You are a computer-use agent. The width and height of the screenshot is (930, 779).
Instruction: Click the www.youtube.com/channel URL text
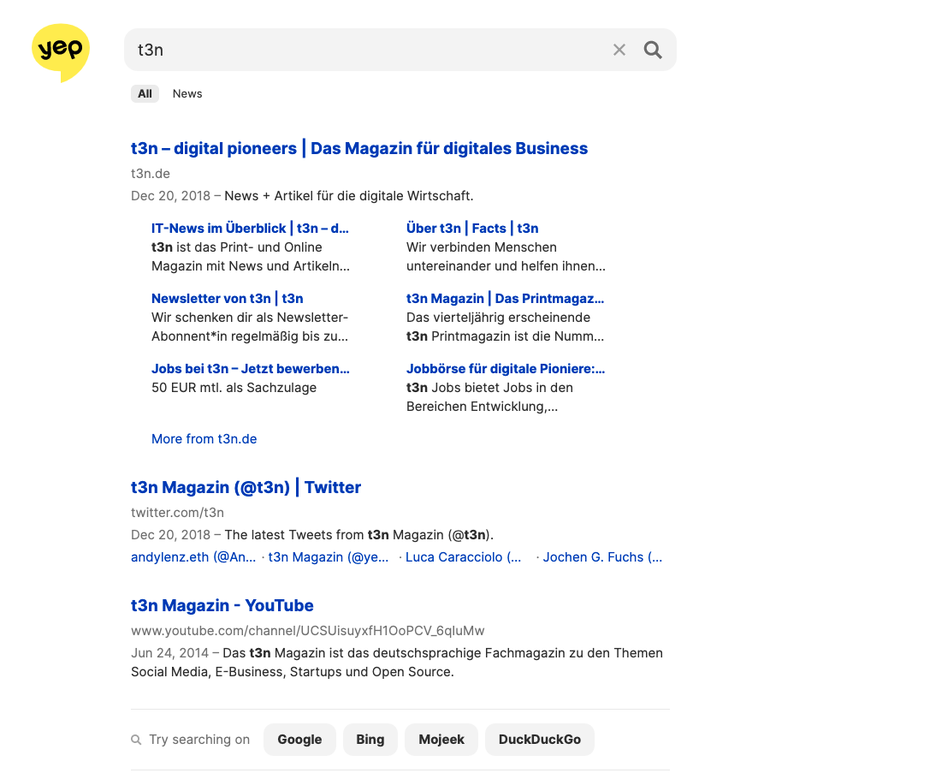coord(308,630)
